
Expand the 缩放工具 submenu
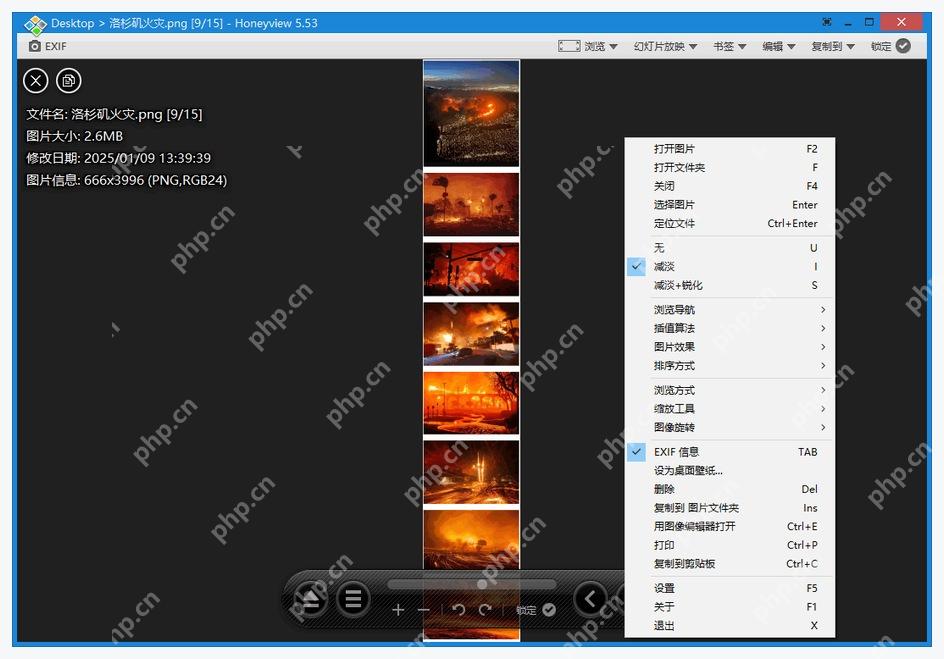pos(730,409)
